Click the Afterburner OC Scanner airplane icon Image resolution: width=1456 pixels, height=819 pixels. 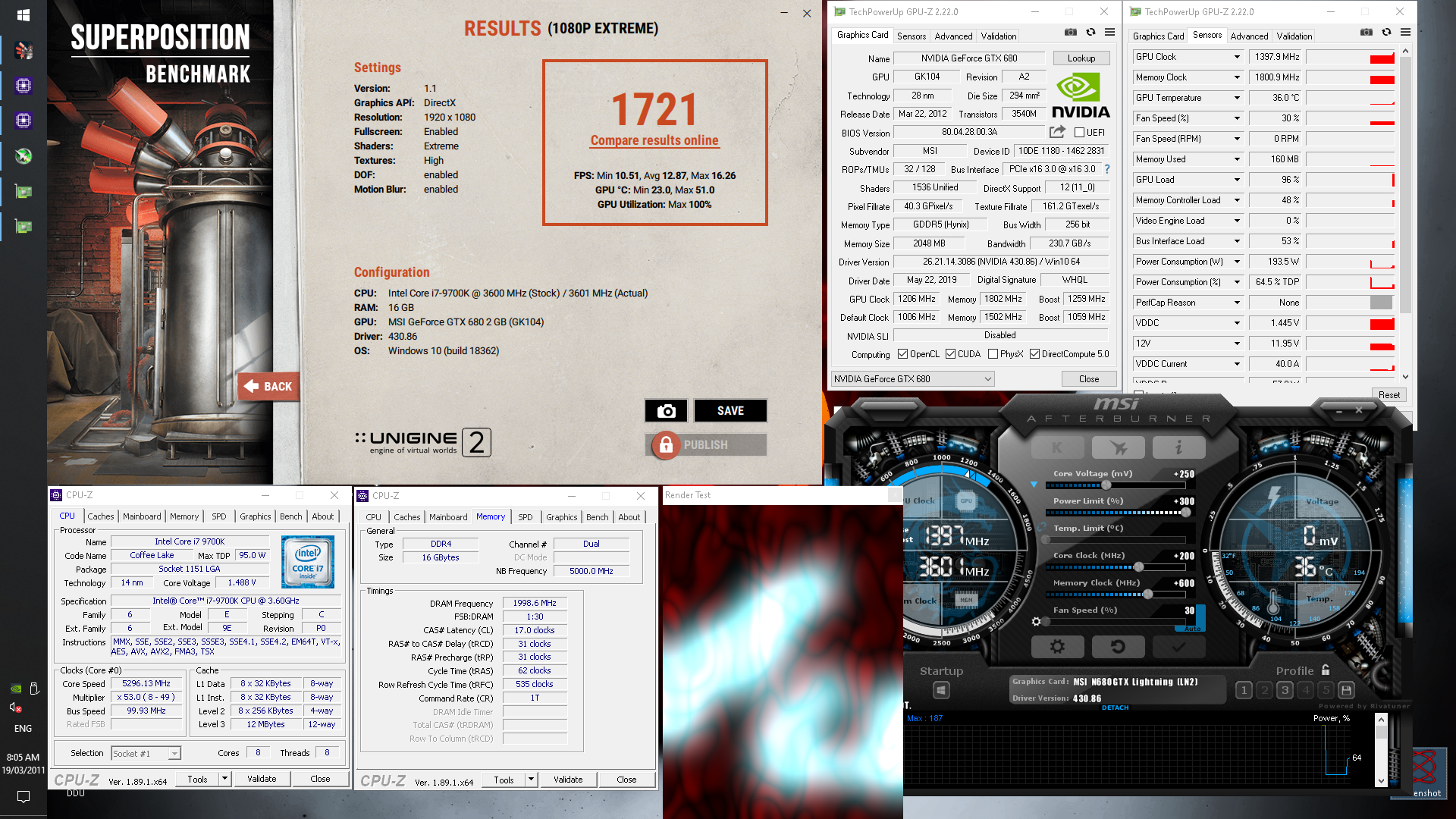tap(1118, 447)
